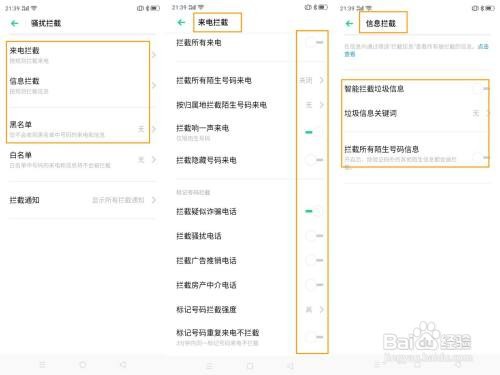Open 垃圾信息关键词 setting
The height and width of the screenshot is (375, 500).
[417, 113]
